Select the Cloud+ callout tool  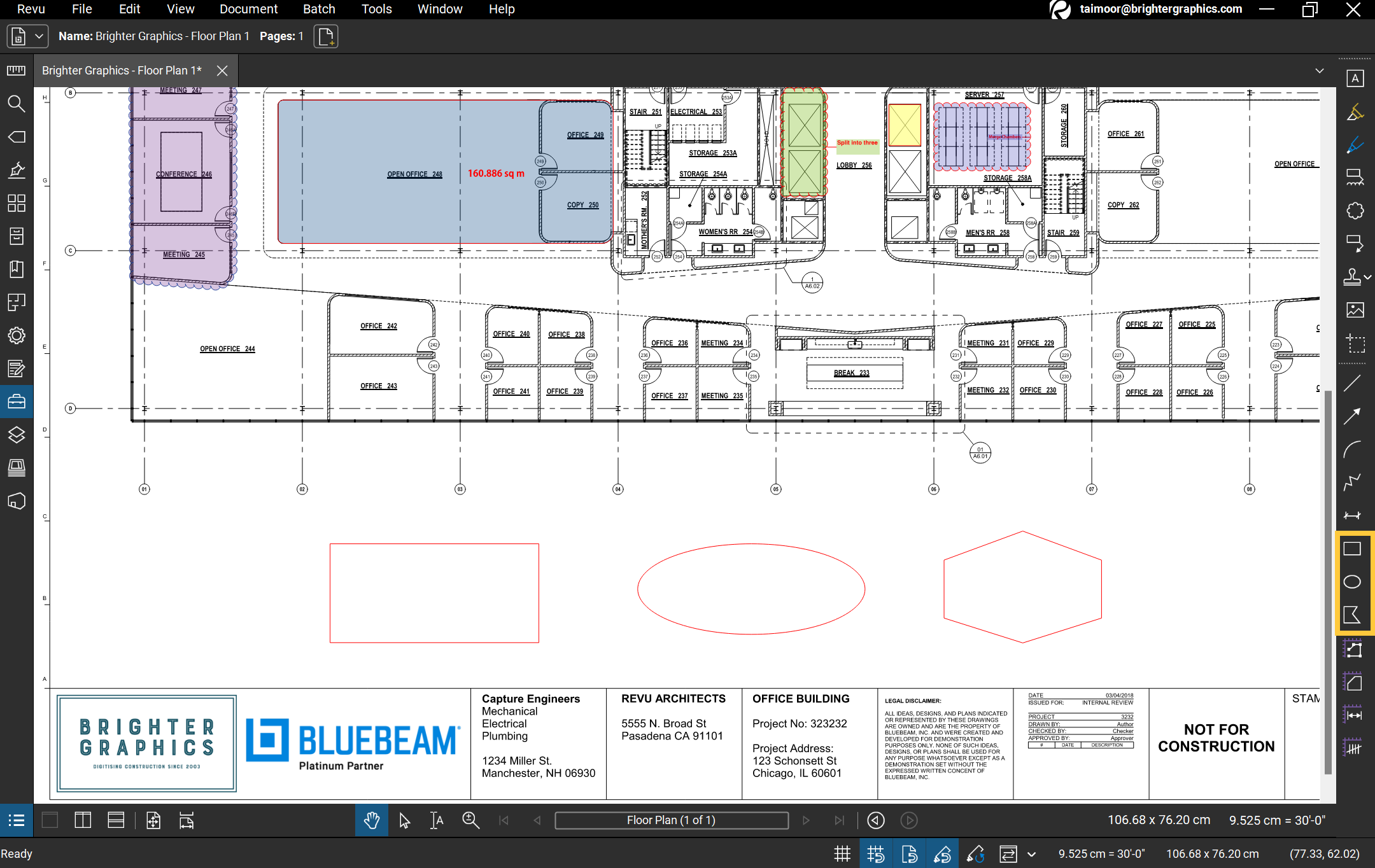[x=1355, y=178]
